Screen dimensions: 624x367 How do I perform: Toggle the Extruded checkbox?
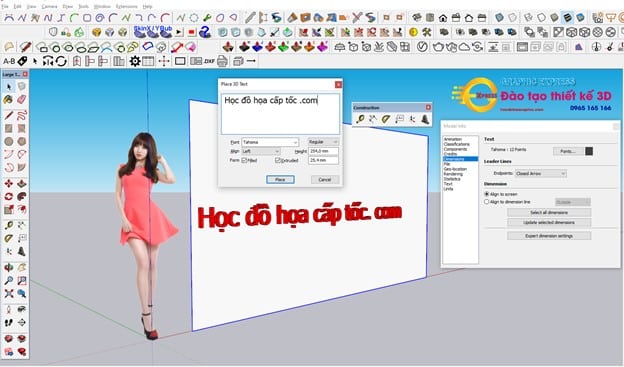277,160
